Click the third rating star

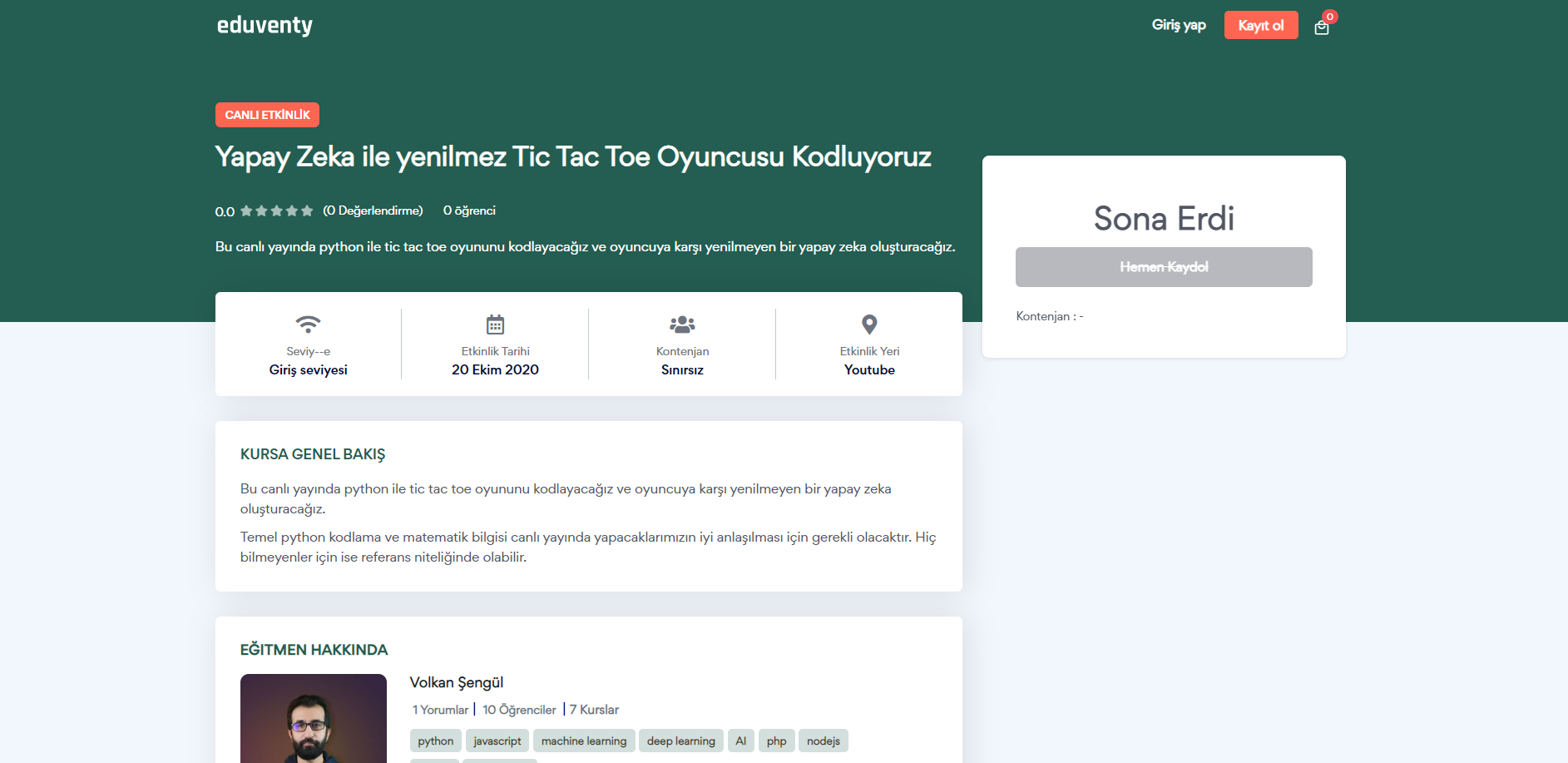[x=276, y=211]
